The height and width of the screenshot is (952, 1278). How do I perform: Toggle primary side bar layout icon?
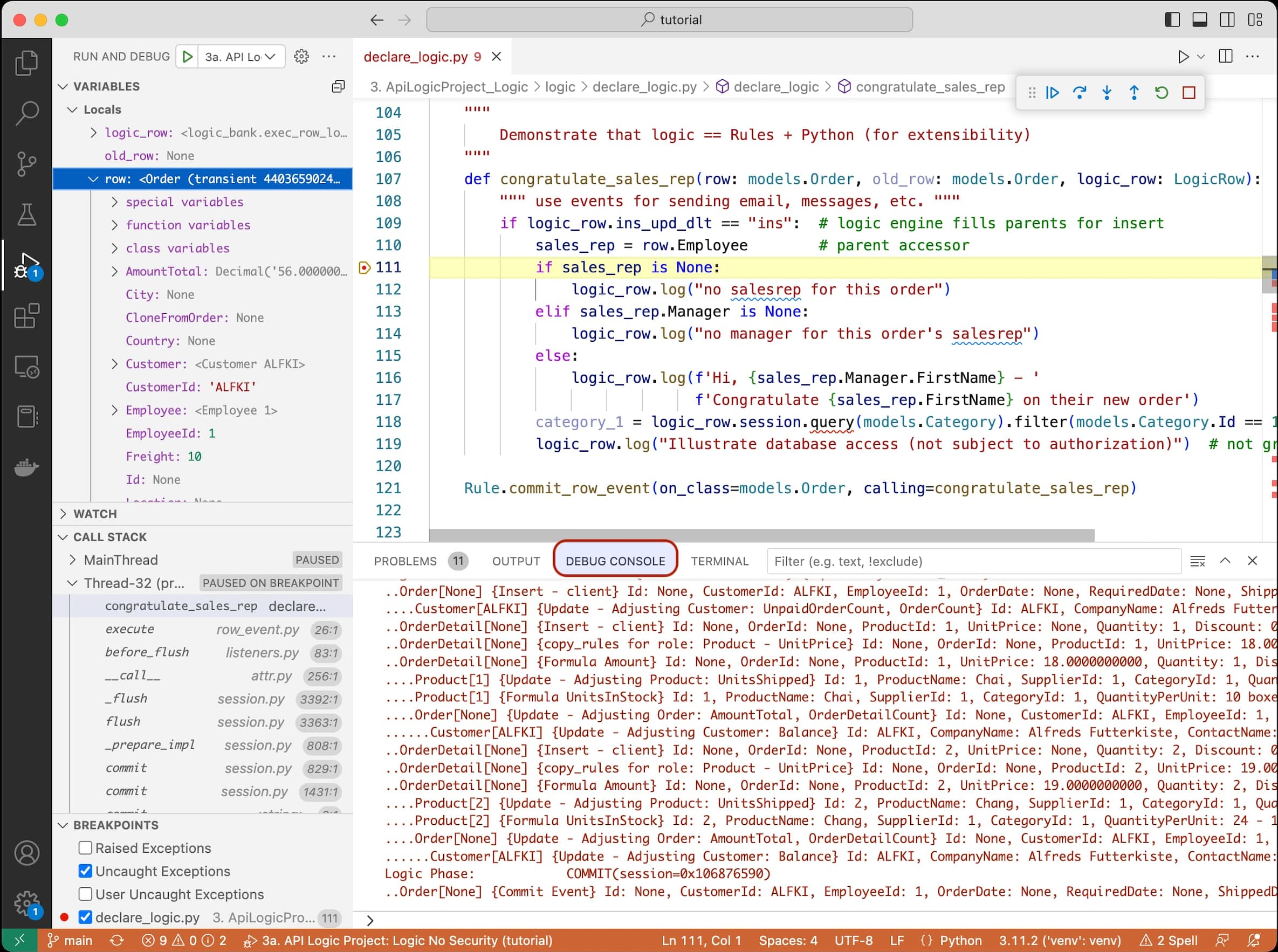point(1172,19)
